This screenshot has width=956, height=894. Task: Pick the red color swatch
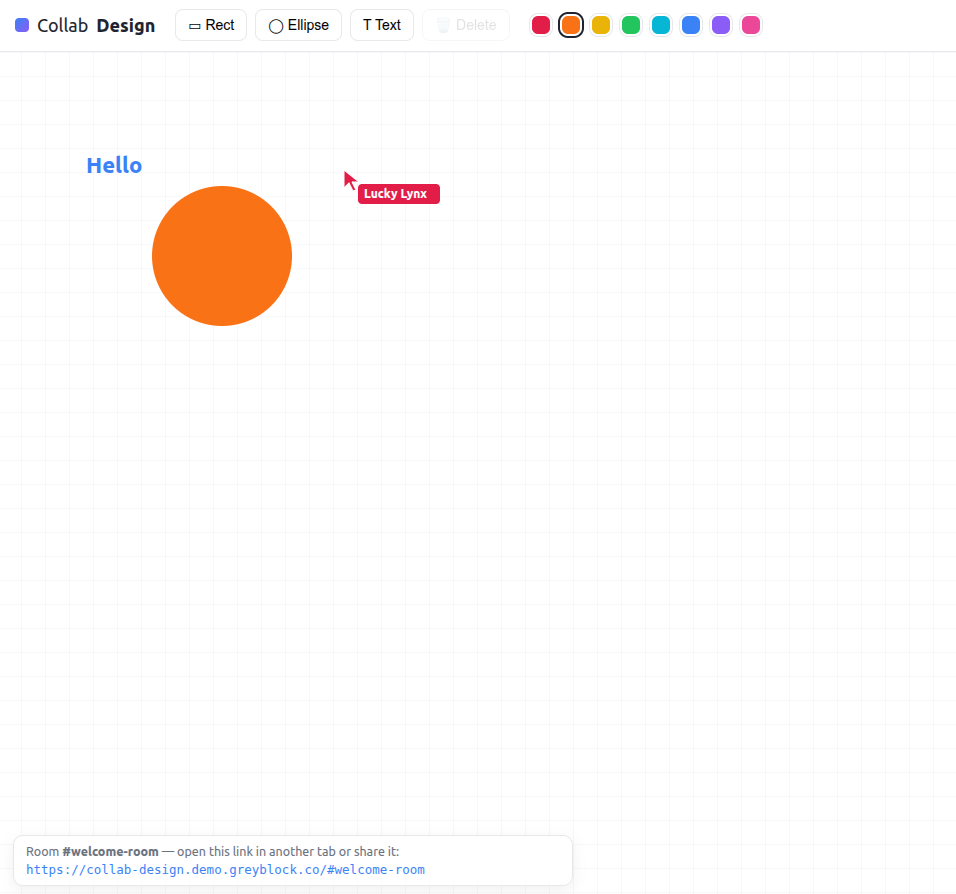click(x=541, y=25)
